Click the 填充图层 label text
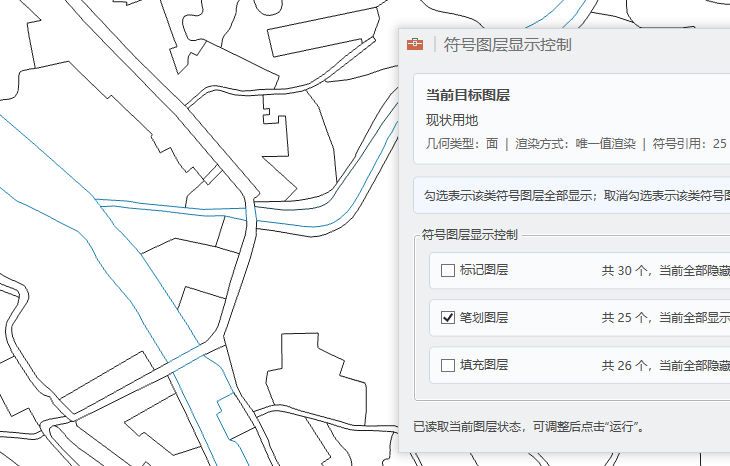Viewport: 730px width, 466px height. pyautogui.click(x=484, y=366)
